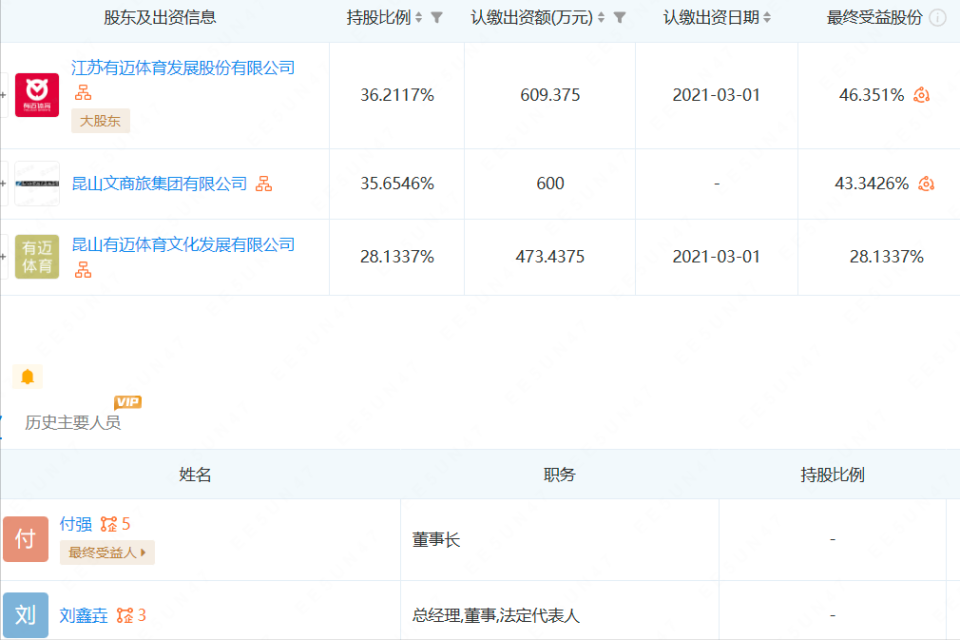Click the 46.351% final beneficiary share
The width and height of the screenshot is (960, 640).
coord(871,95)
